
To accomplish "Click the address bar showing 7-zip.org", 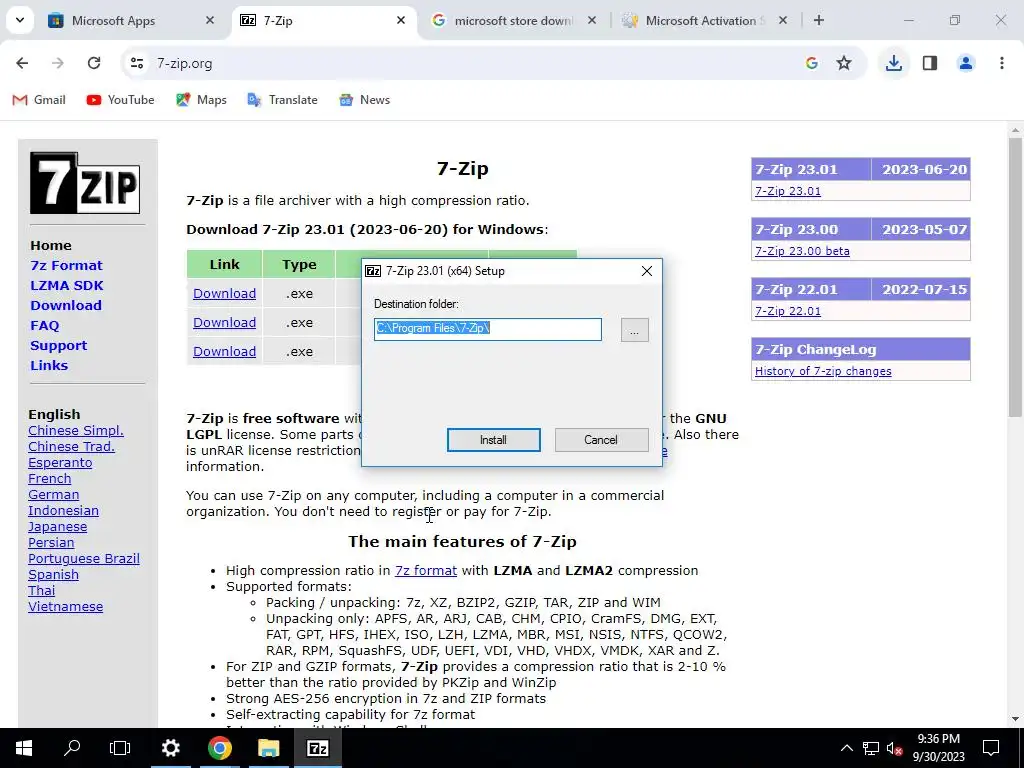I will (470, 63).
